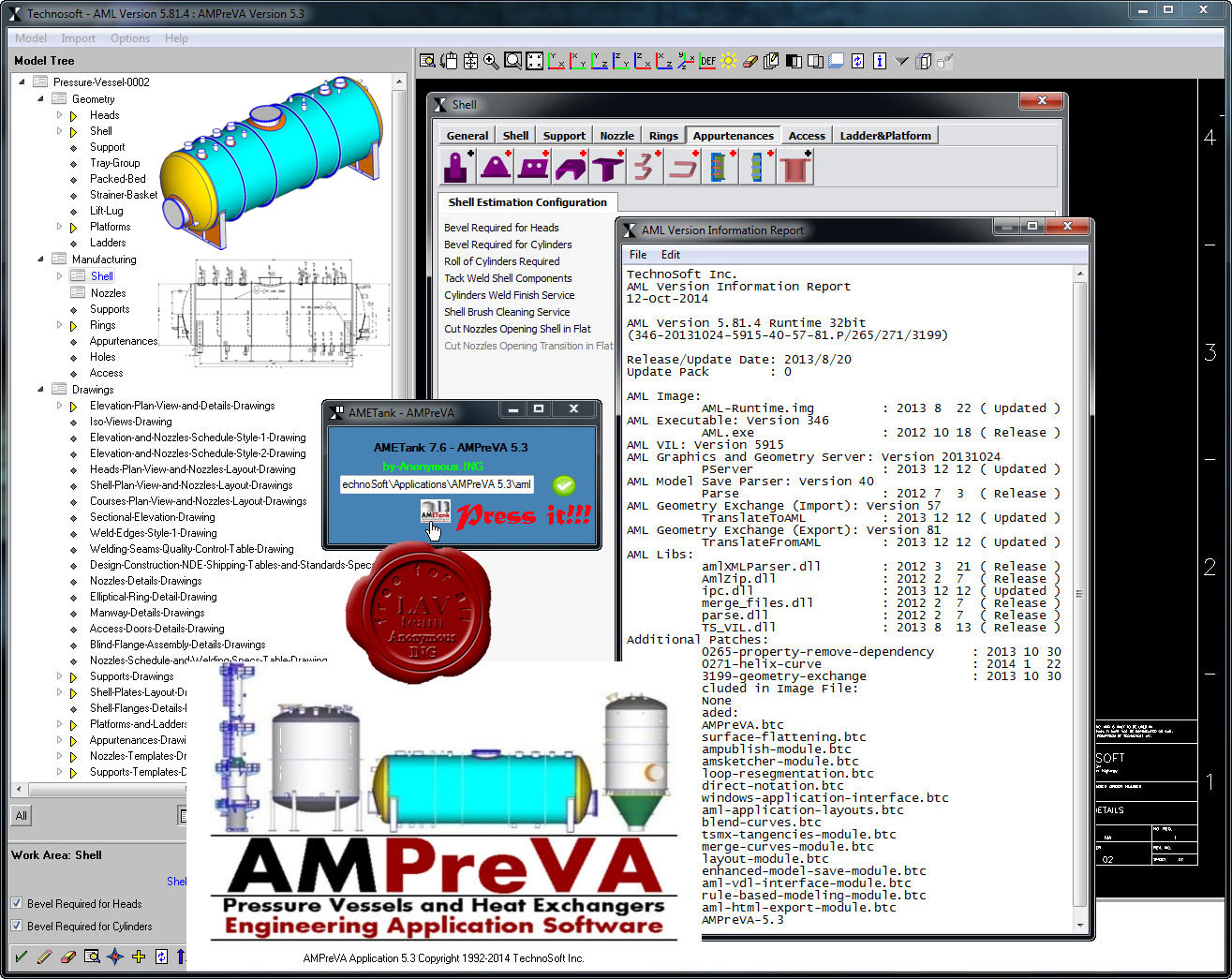
Task: Click the pink zigzag step icon
Action: tap(645, 167)
